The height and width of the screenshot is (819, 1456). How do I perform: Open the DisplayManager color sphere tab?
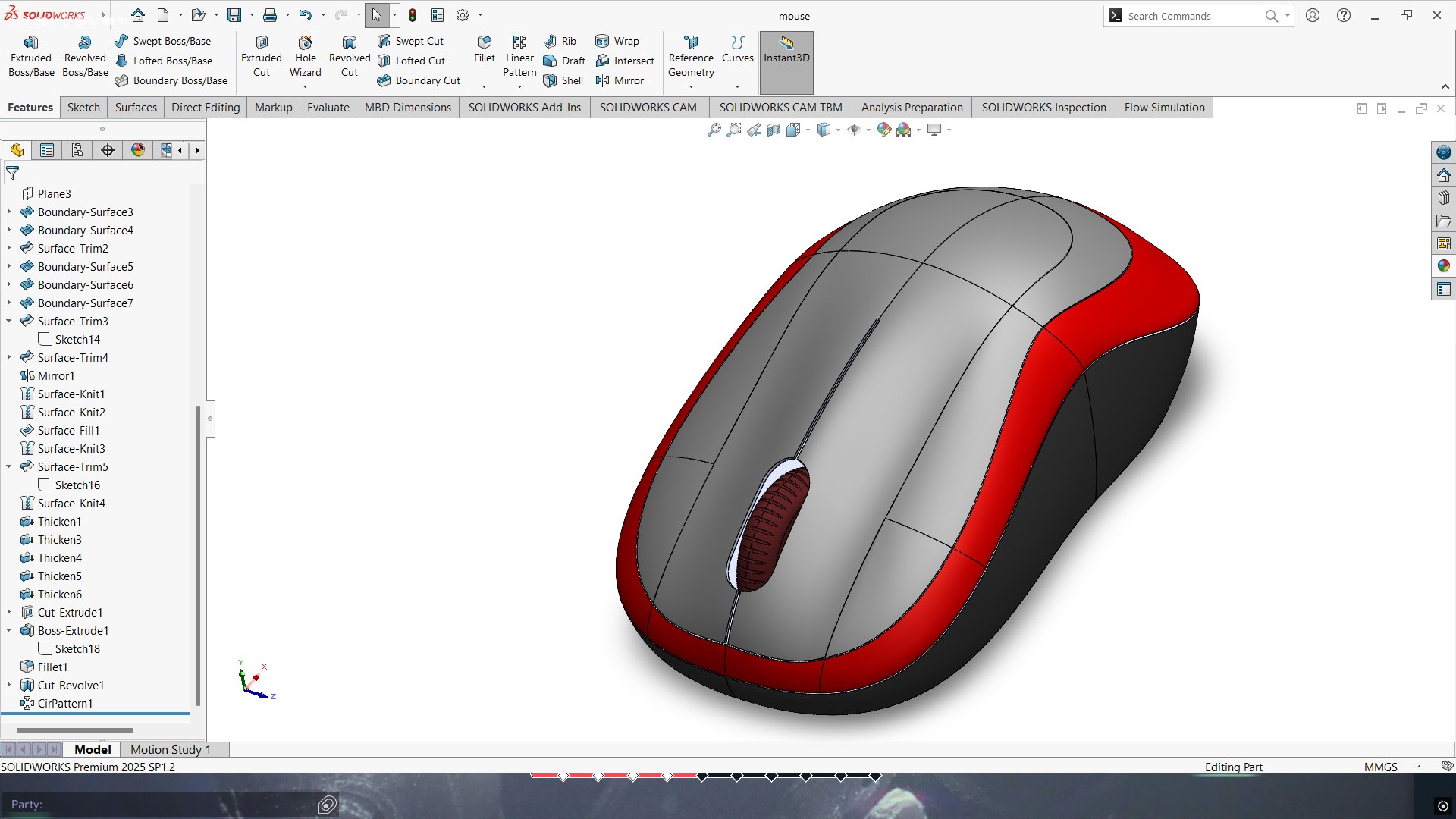pos(138,150)
